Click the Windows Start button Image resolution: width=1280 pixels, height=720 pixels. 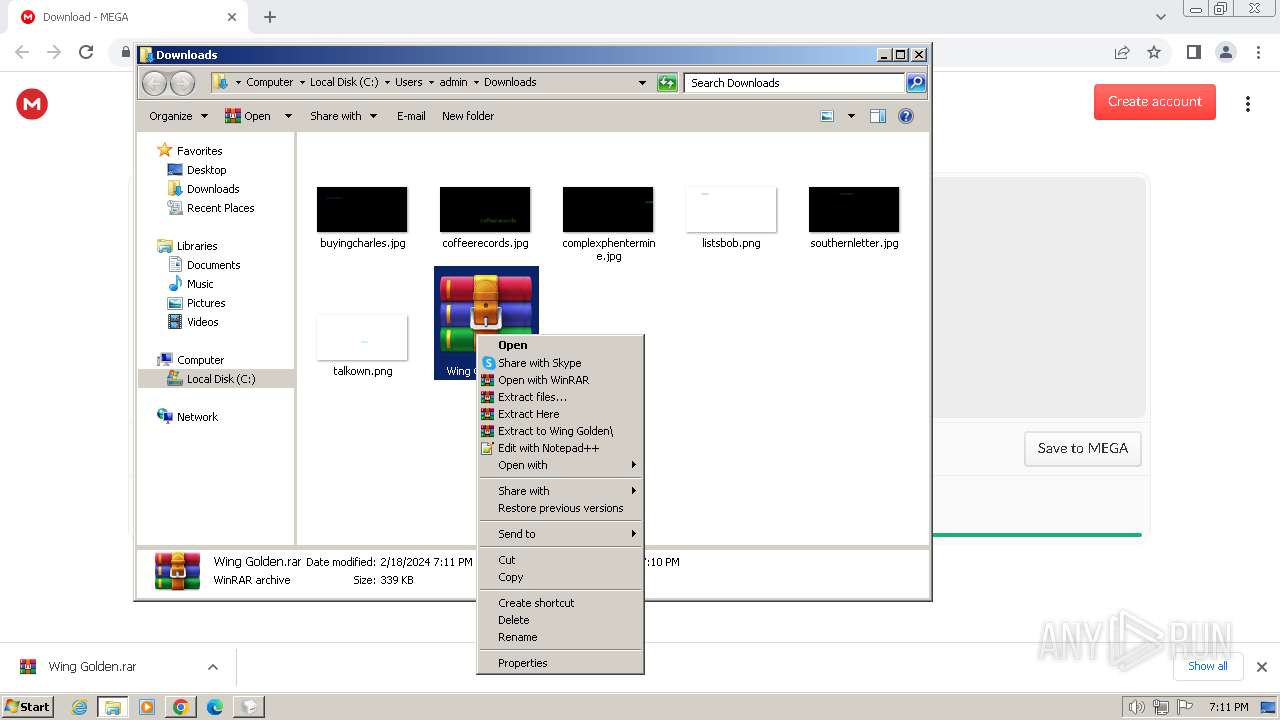pos(27,706)
